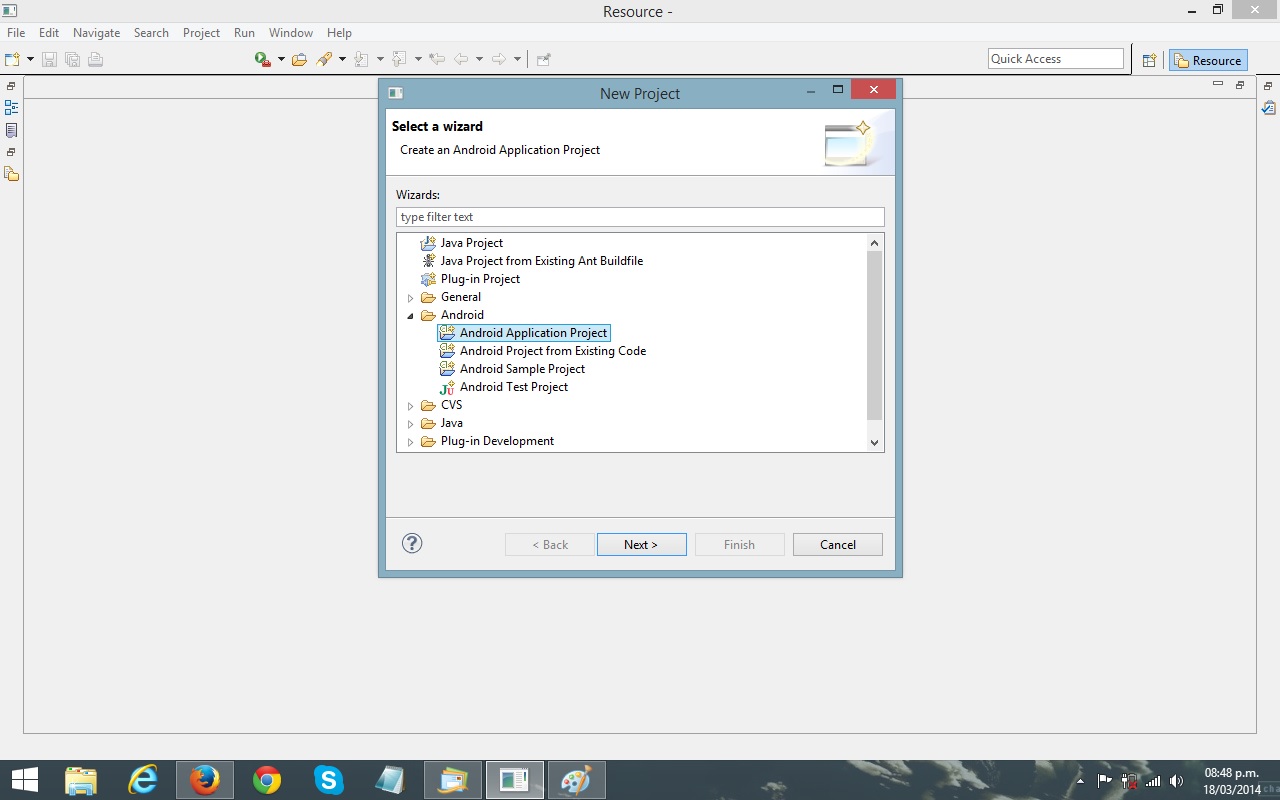Open the Next Annotation dropdown arrow
This screenshot has height=800, width=1280.
[x=380, y=59]
